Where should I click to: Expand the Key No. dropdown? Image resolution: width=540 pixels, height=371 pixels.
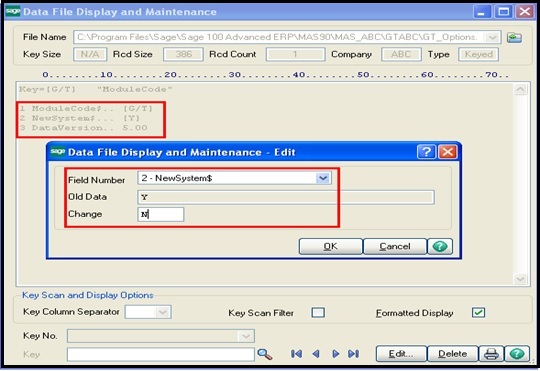point(246,336)
